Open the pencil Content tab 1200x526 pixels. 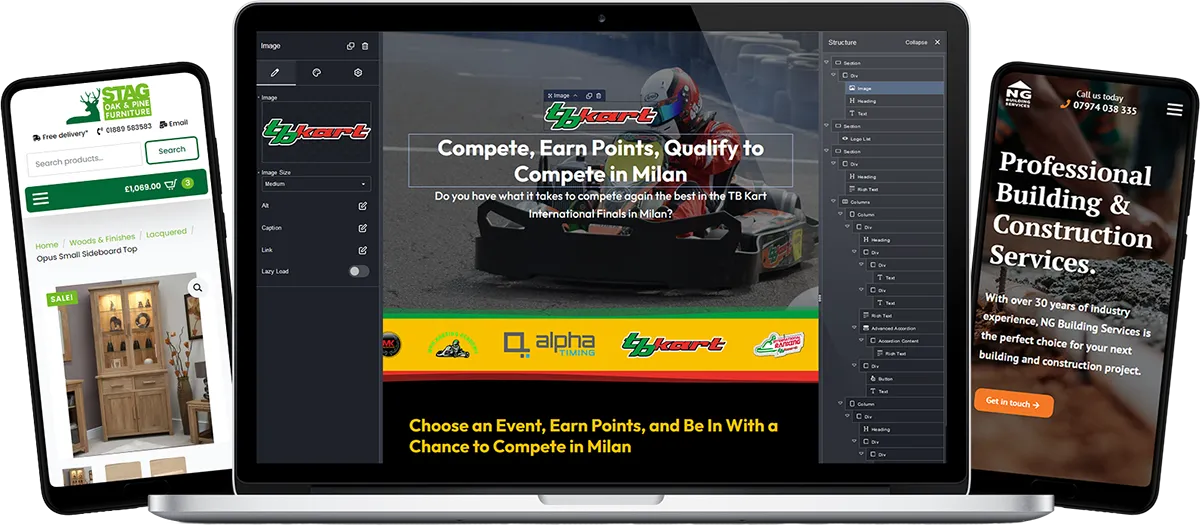click(x=276, y=73)
